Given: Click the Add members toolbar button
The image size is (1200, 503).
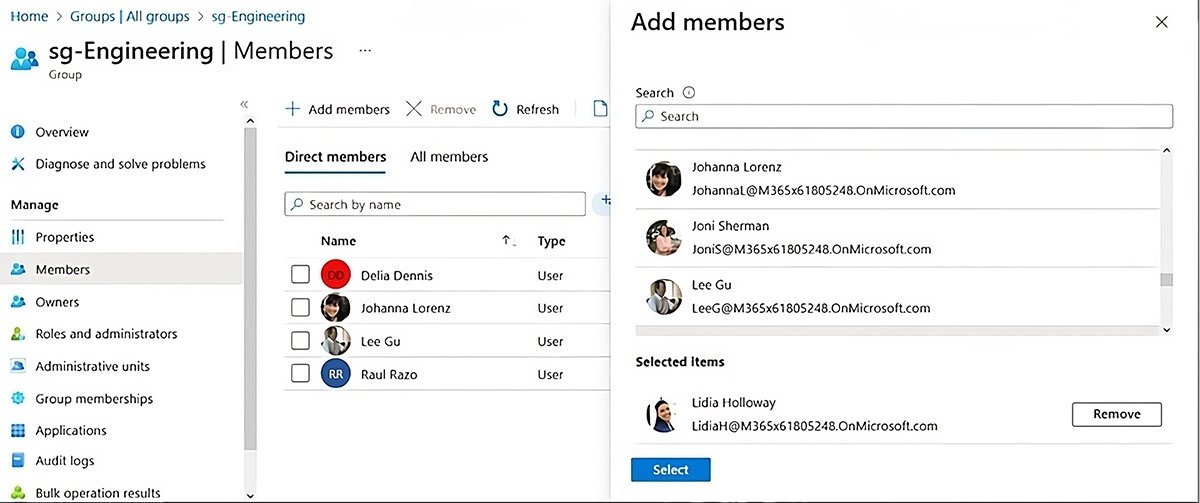Looking at the screenshot, I should 338,109.
